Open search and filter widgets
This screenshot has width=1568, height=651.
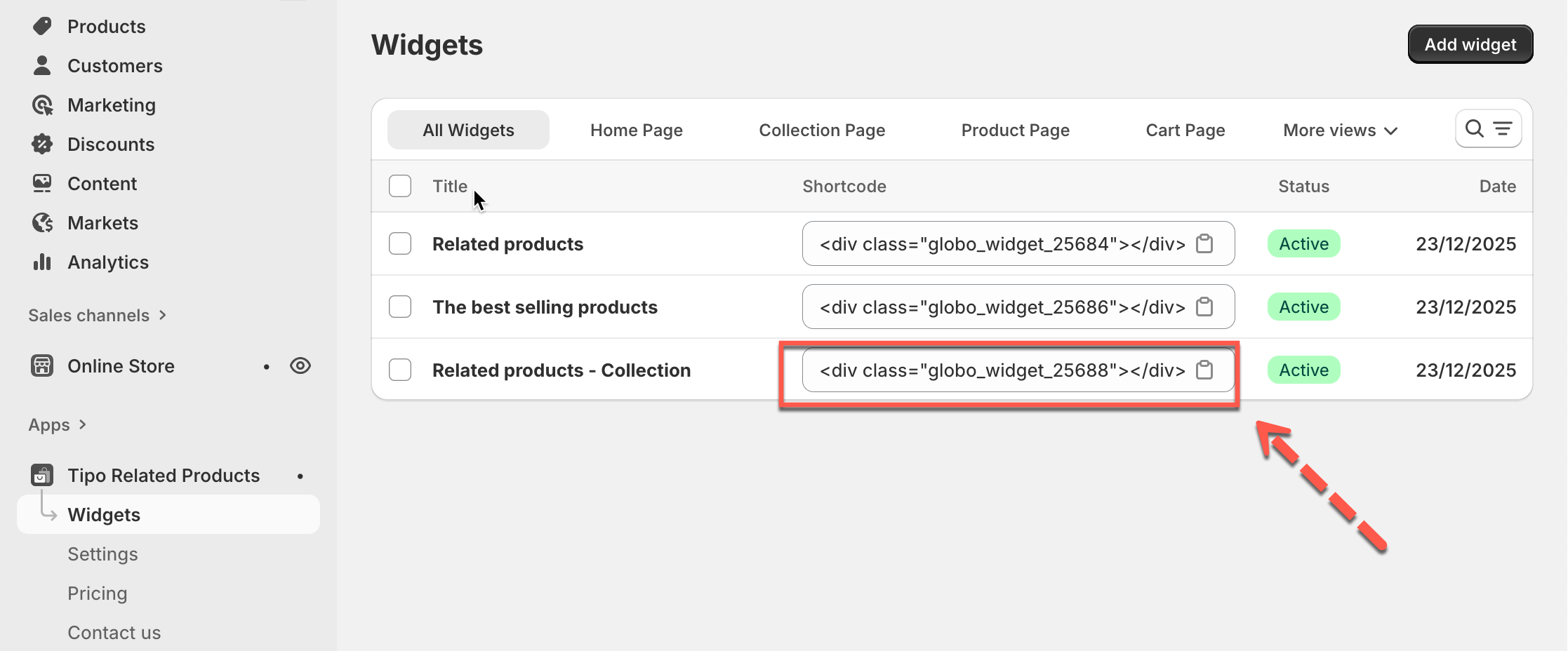1488,129
